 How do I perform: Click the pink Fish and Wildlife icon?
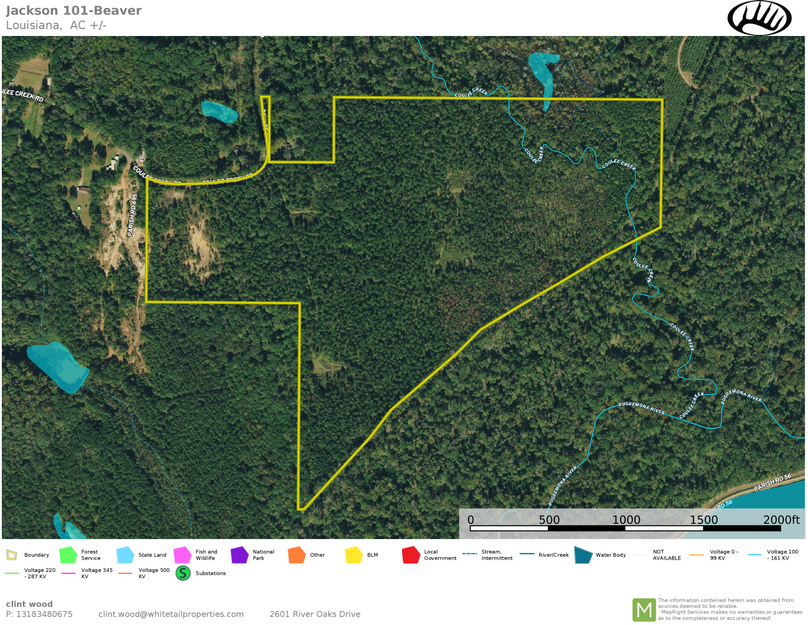[x=182, y=554]
